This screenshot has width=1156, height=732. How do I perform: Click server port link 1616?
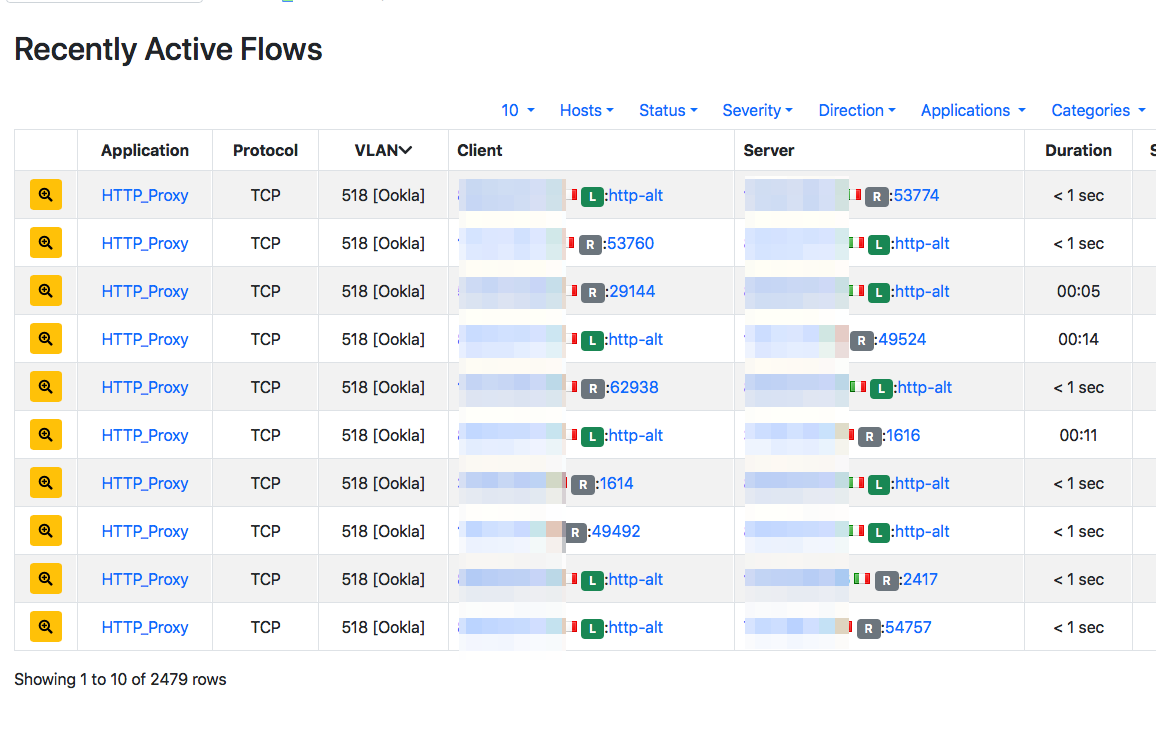tap(903, 435)
